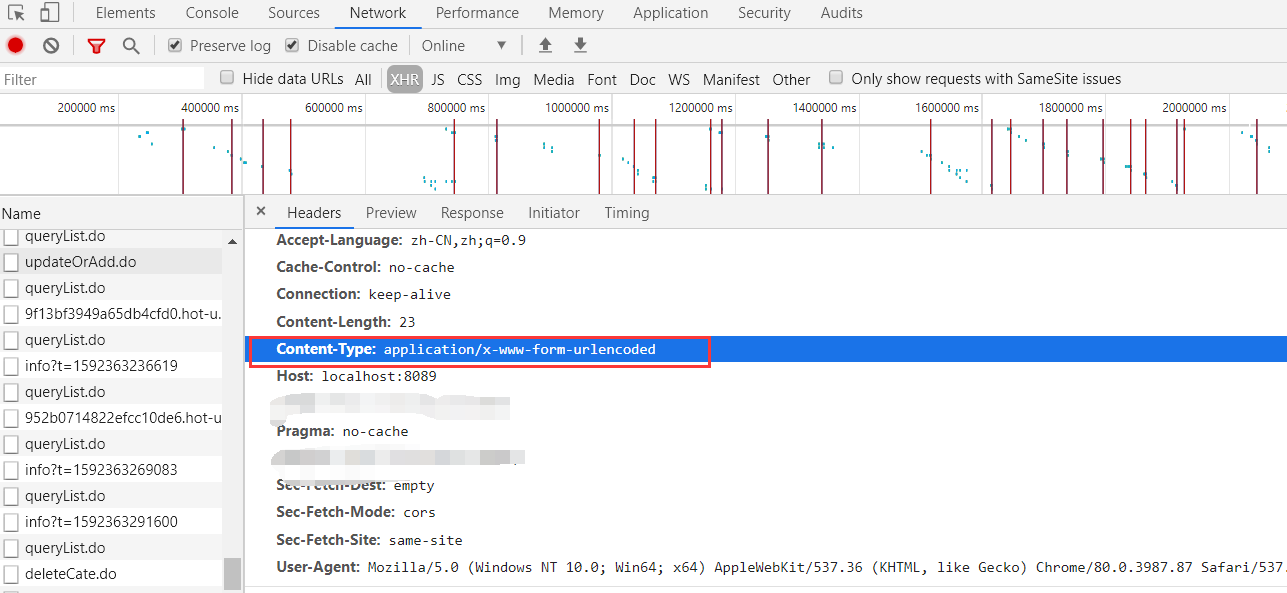Clear the network log
The width and height of the screenshot is (1287, 593).
[51, 45]
